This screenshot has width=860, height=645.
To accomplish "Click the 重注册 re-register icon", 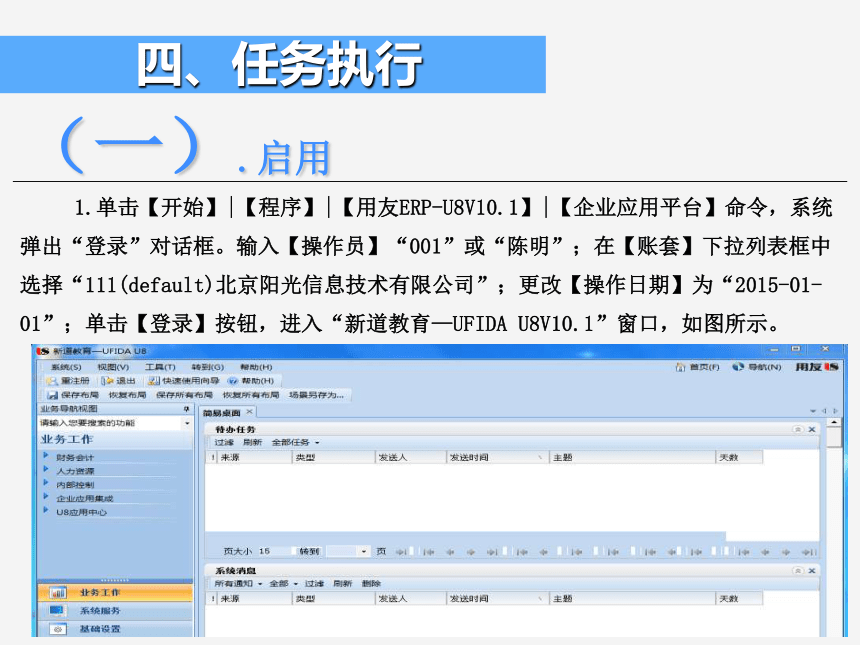I will [52, 381].
